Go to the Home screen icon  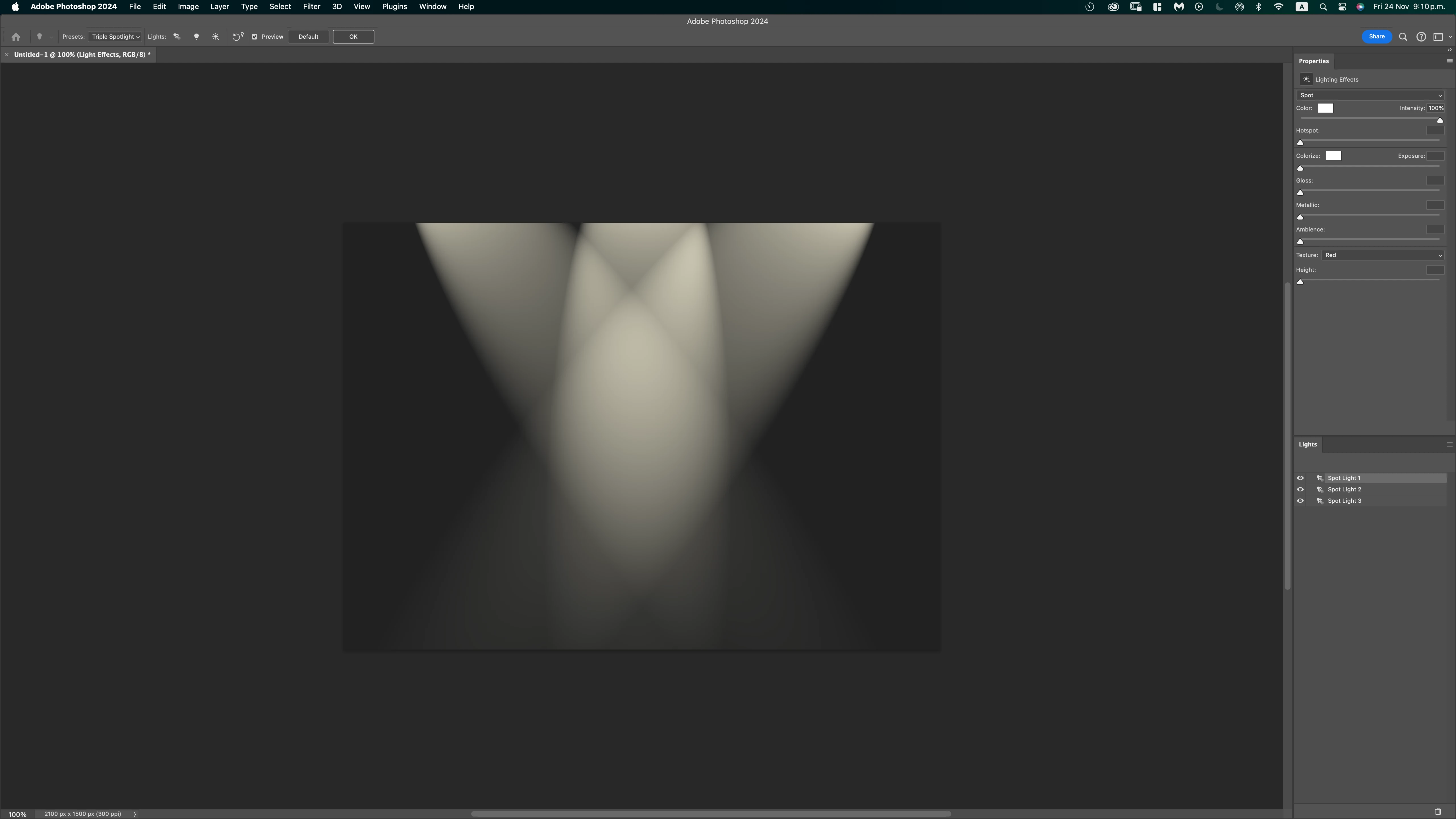tap(16, 37)
